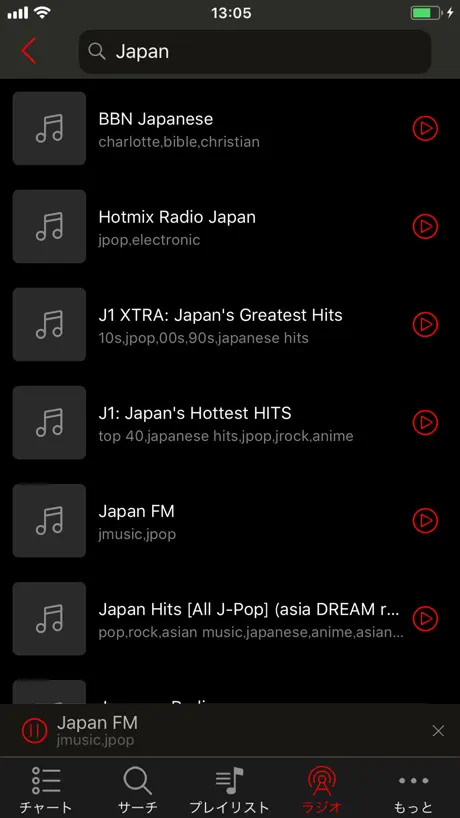Select J1 XTRA: Japan's Greatest Hits title
Screen dimensions: 460x818
pos(220,315)
